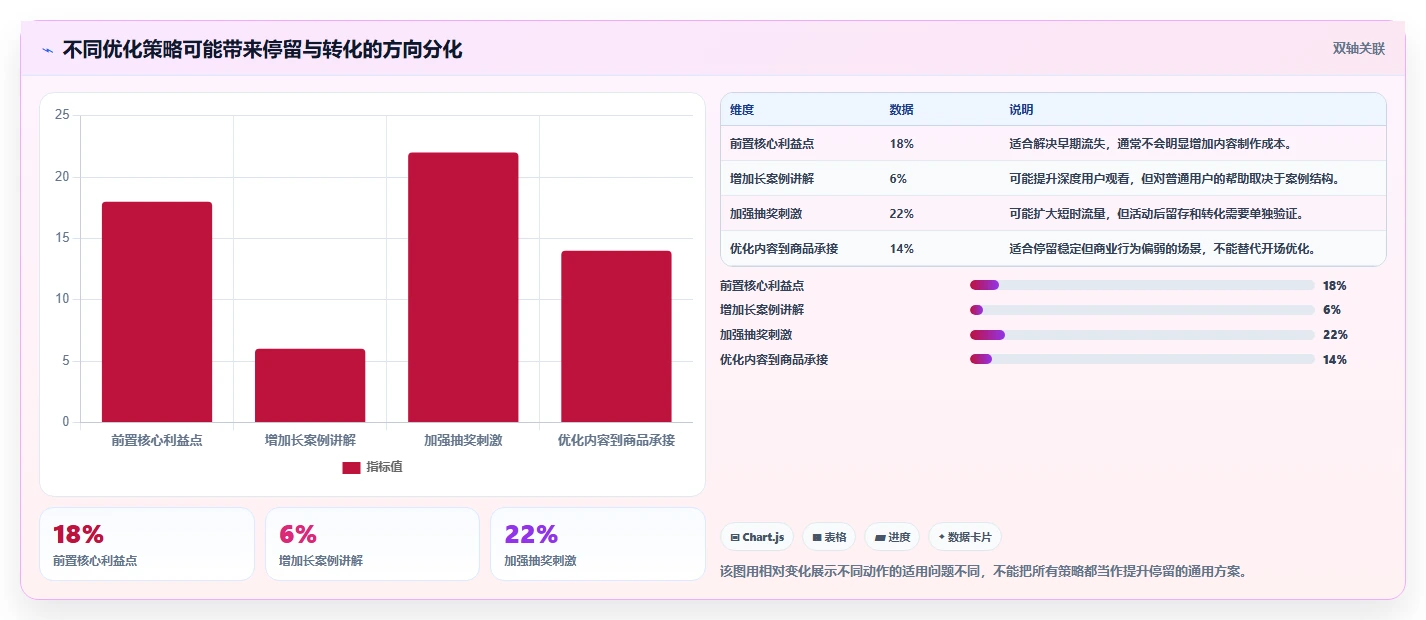Click the 优化内容到商品承接 x-axis label
The image size is (1426, 620).
616,440
